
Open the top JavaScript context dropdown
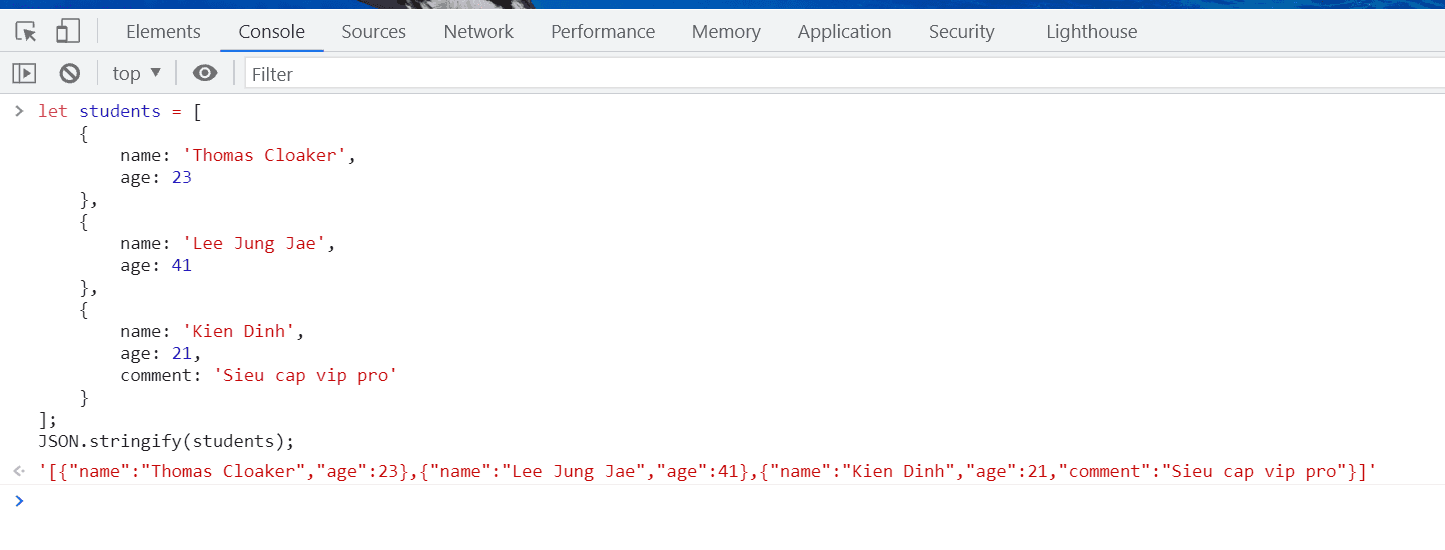(136, 73)
